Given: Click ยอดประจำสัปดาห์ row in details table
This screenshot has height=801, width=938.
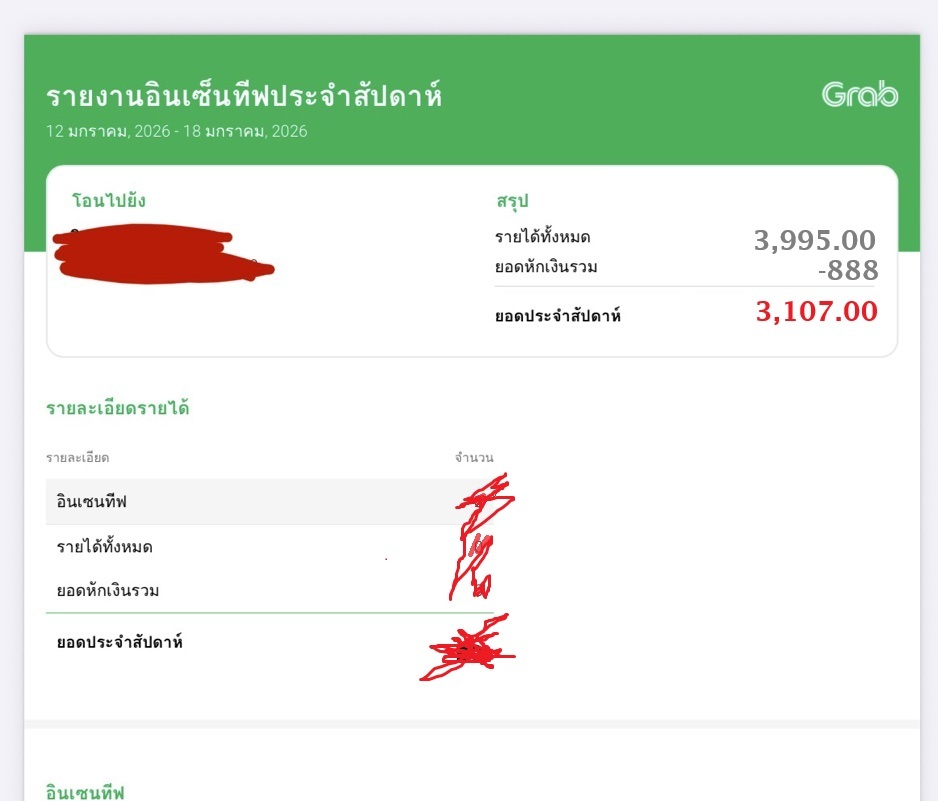Looking at the screenshot, I should tap(119, 642).
